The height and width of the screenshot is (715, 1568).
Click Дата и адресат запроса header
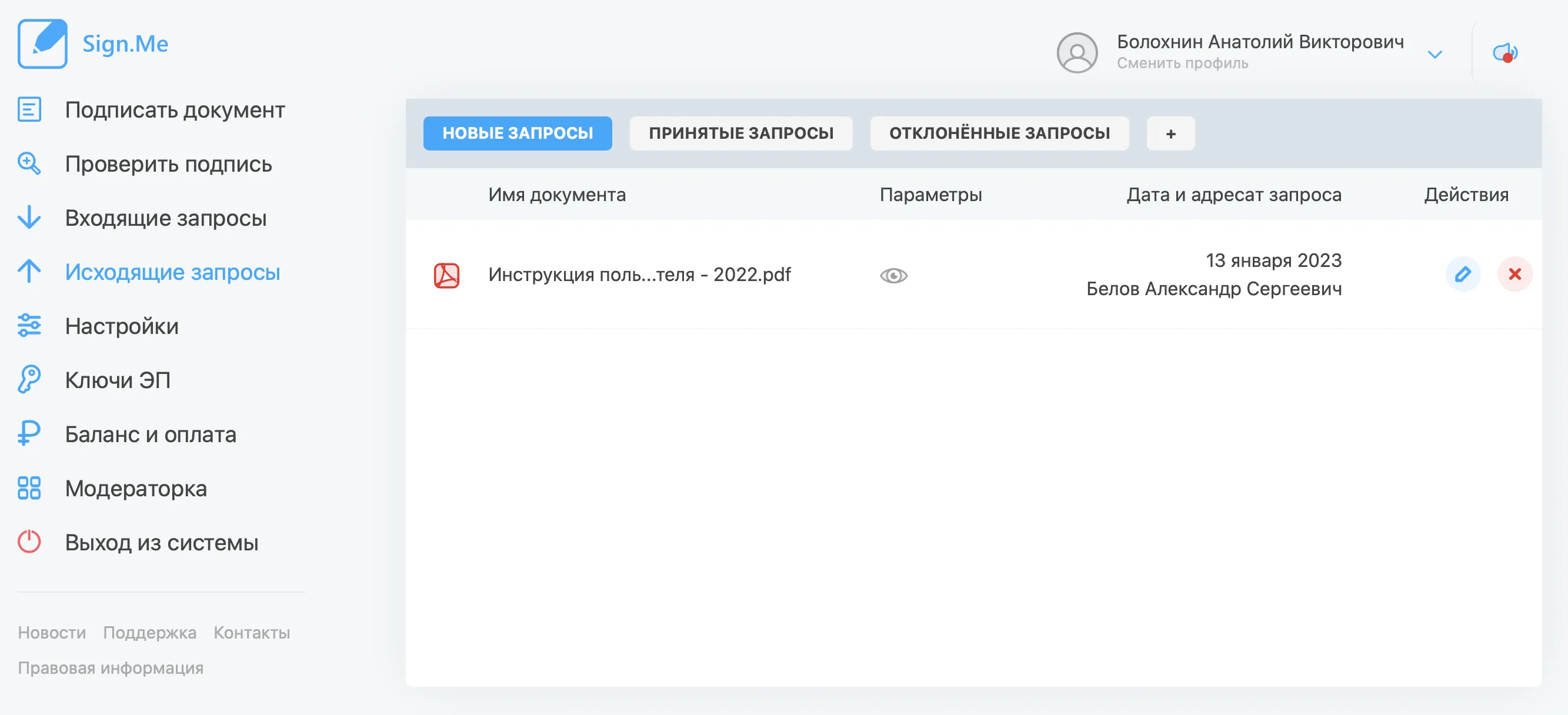[1234, 195]
